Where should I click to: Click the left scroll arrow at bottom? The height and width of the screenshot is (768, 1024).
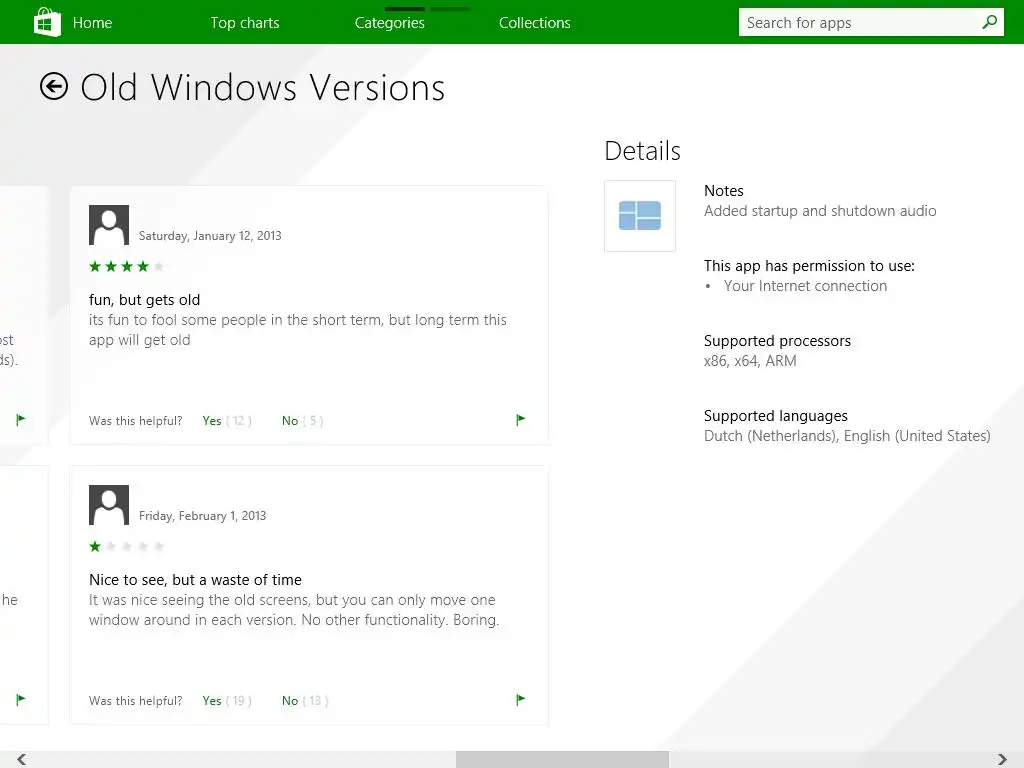[x=22, y=759]
